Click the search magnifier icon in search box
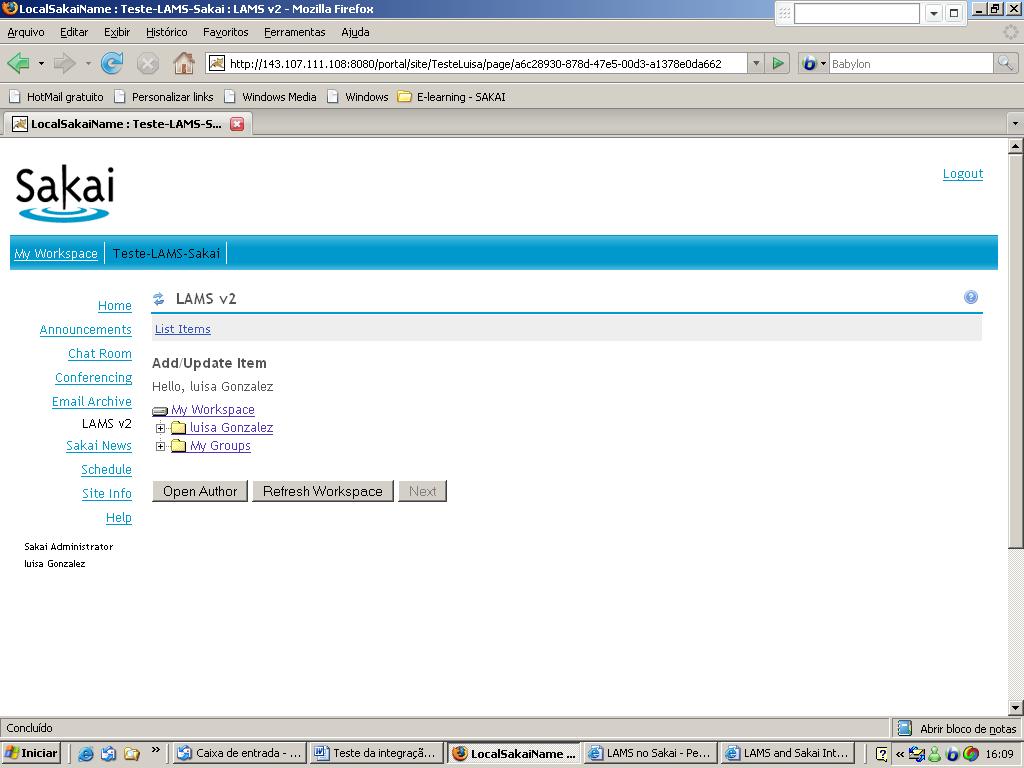Viewport: 1024px width, 768px height. click(1005, 64)
